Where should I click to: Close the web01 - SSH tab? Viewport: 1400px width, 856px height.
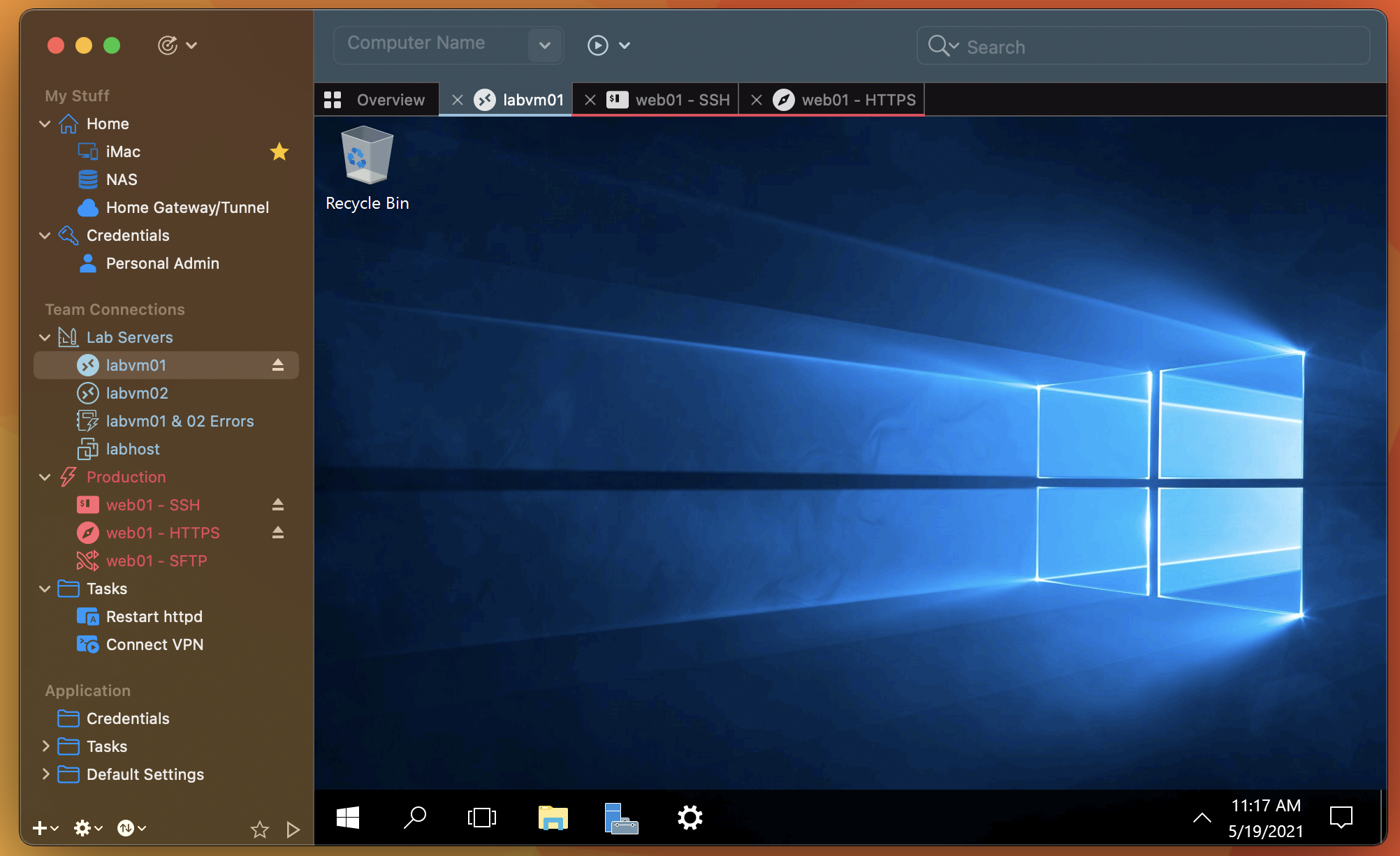590,100
